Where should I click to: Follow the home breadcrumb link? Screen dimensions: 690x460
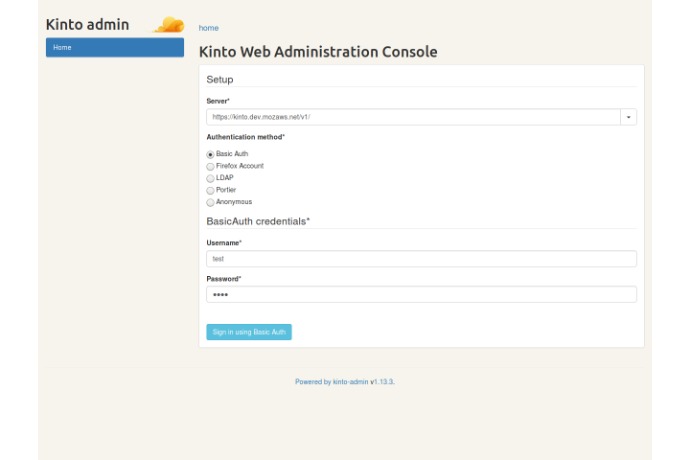[x=209, y=28]
